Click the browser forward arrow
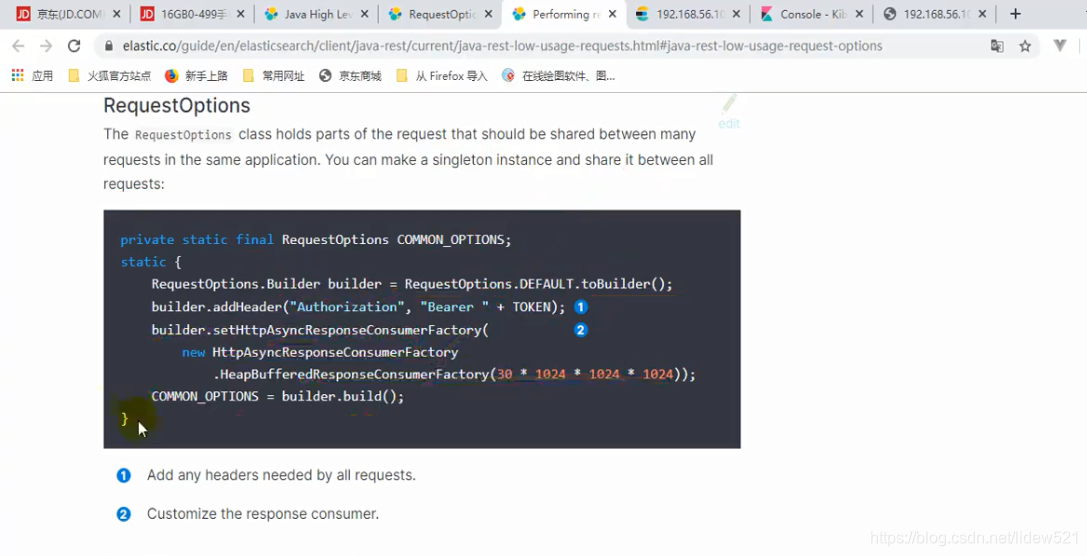The image size is (1087, 556). coord(46,46)
